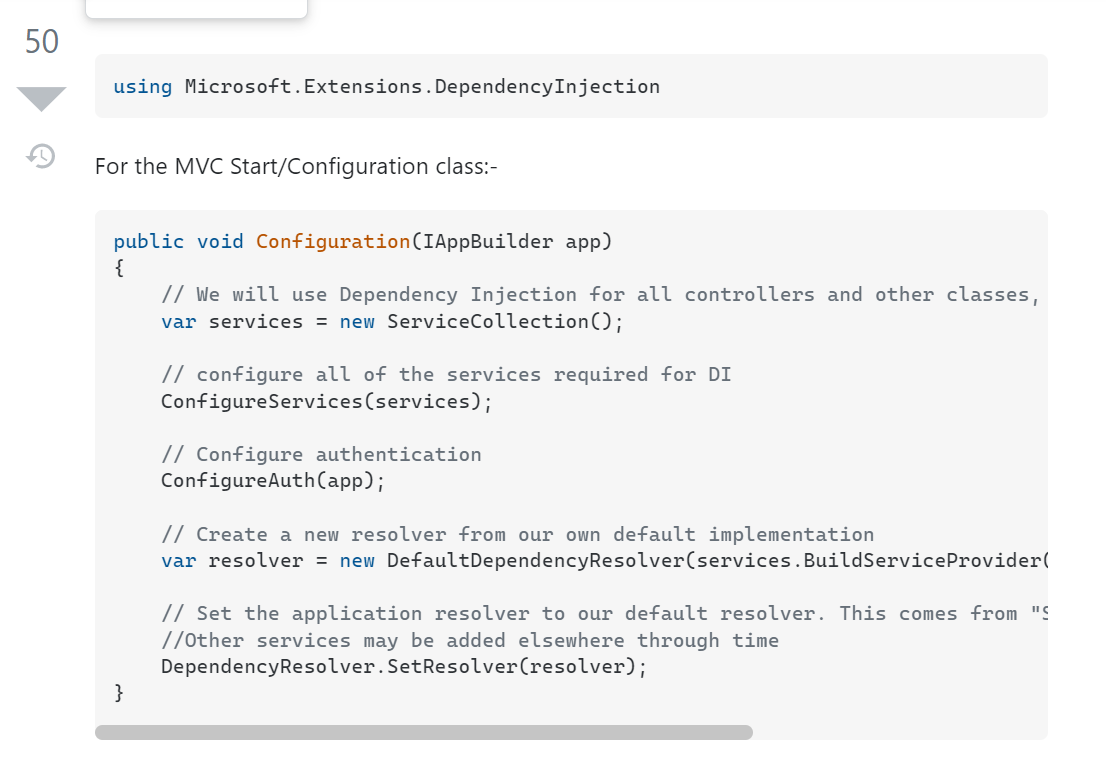Click the DependencyResolver.SetResolver(resolver) line
The image size is (1106, 768).
404,667
